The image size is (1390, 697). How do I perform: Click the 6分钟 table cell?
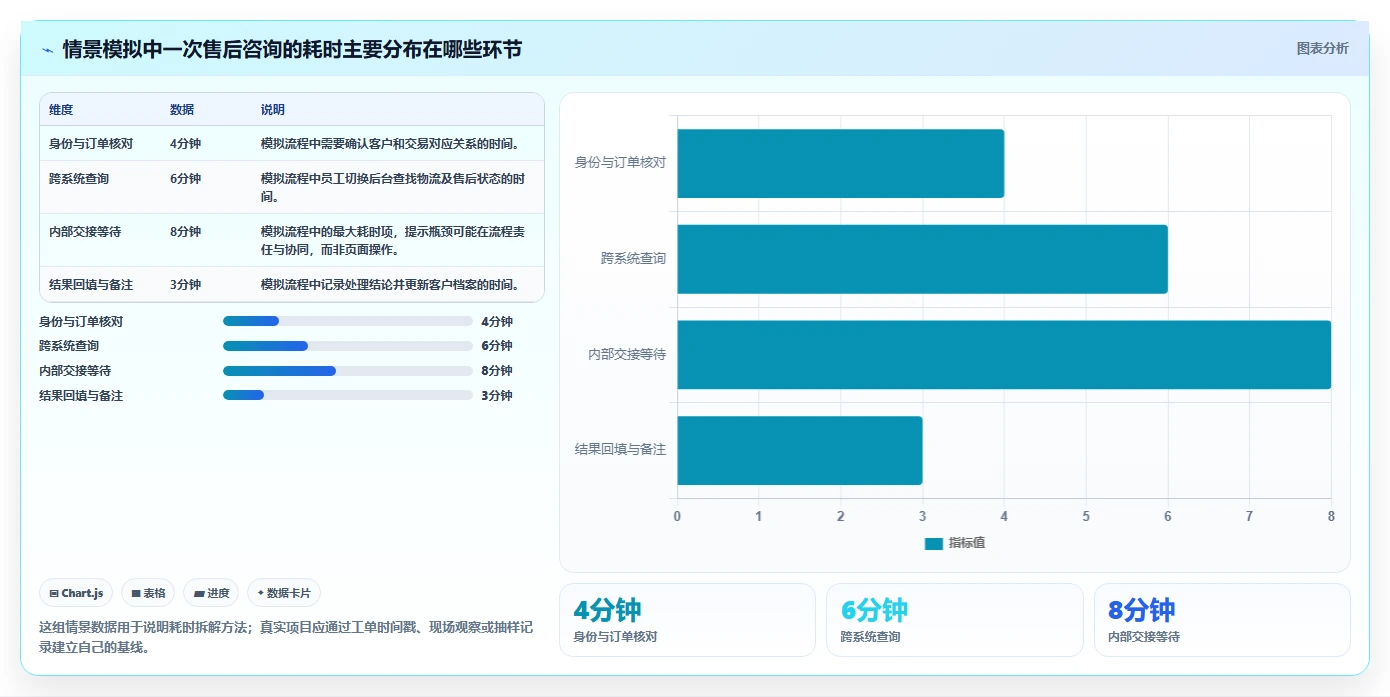click(x=185, y=179)
